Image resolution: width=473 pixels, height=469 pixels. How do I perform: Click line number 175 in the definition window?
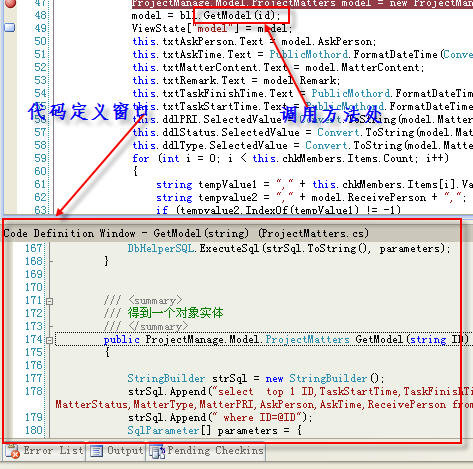coord(34,353)
